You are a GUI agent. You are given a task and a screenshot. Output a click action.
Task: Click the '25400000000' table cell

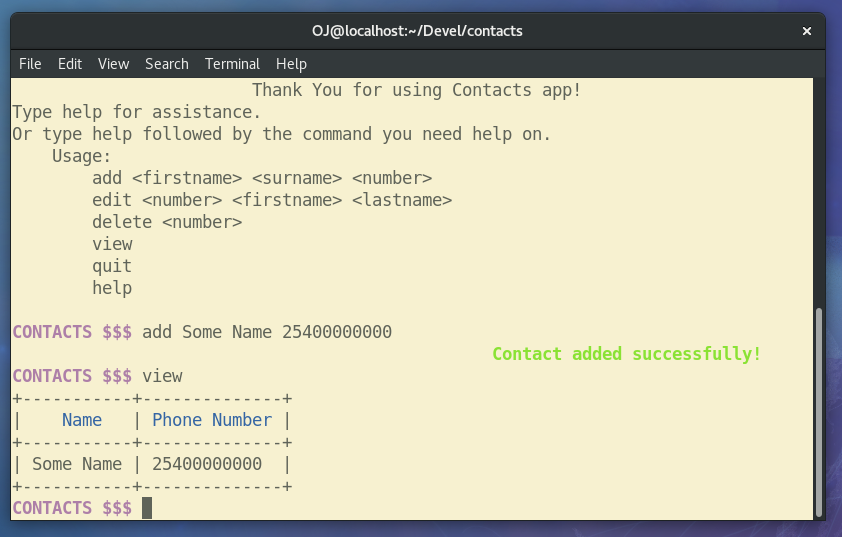coord(207,464)
